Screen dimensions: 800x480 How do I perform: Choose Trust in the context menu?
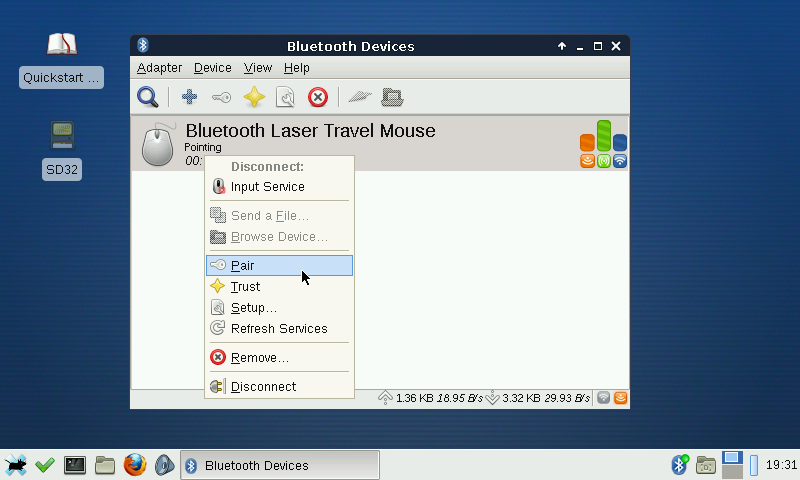pos(245,286)
